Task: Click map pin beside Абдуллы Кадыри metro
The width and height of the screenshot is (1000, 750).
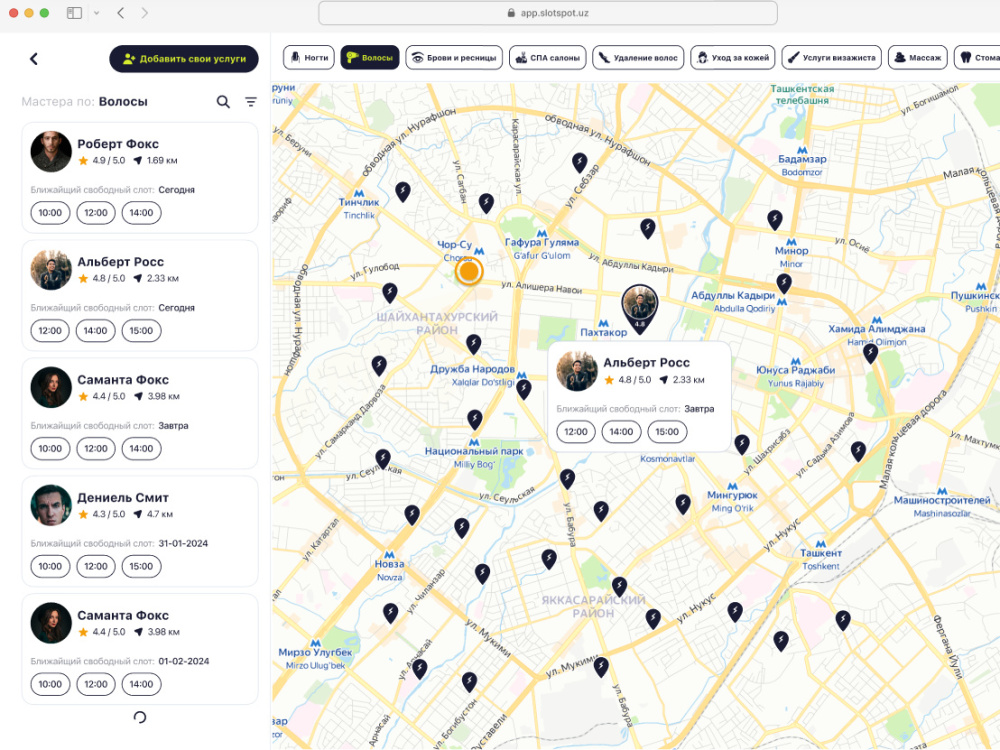Action: click(x=784, y=283)
